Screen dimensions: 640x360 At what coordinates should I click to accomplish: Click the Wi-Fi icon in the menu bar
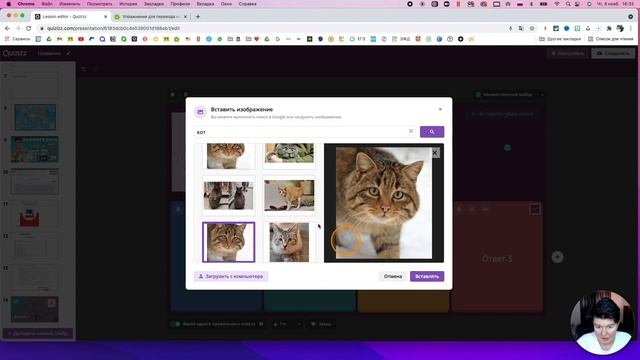(x=557, y=4)
